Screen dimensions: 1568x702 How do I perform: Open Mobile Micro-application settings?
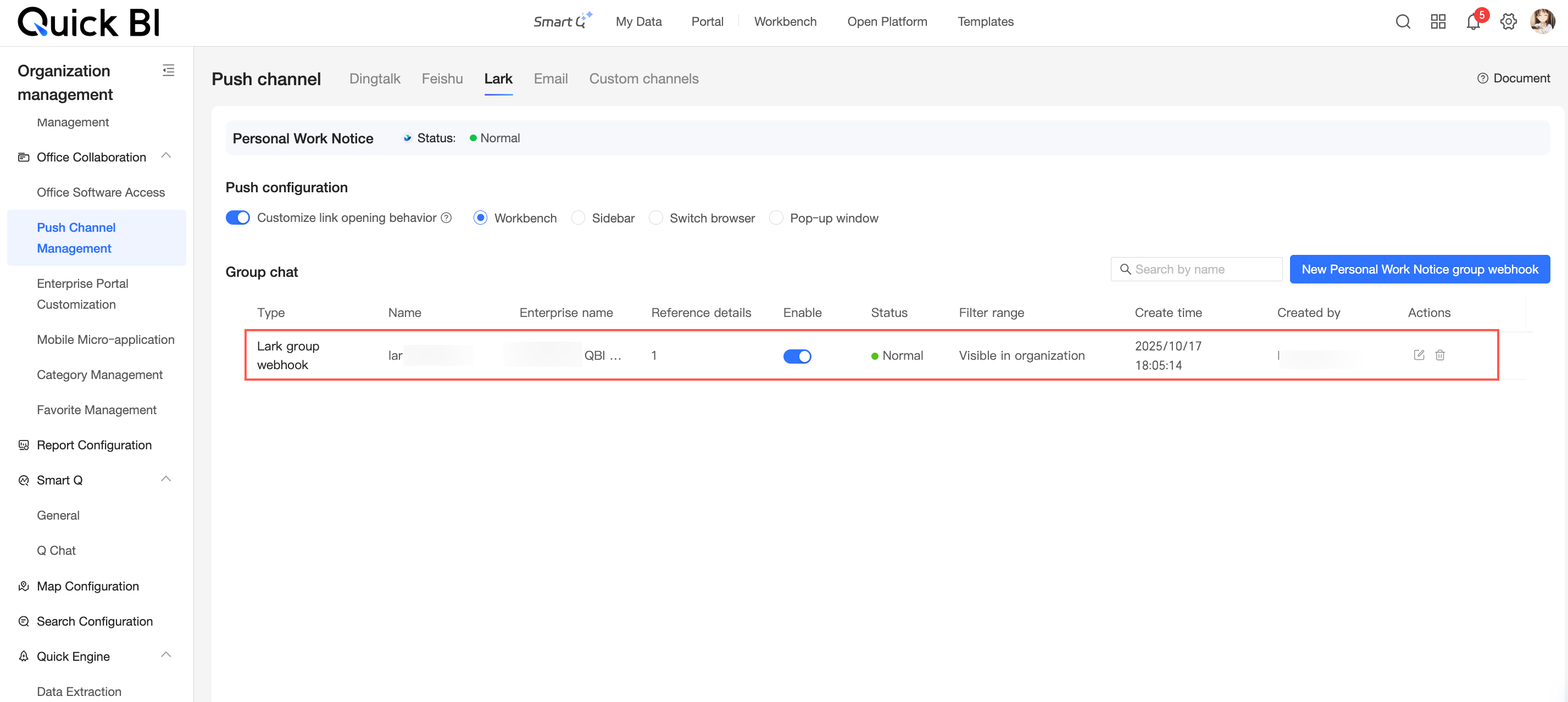106,340
